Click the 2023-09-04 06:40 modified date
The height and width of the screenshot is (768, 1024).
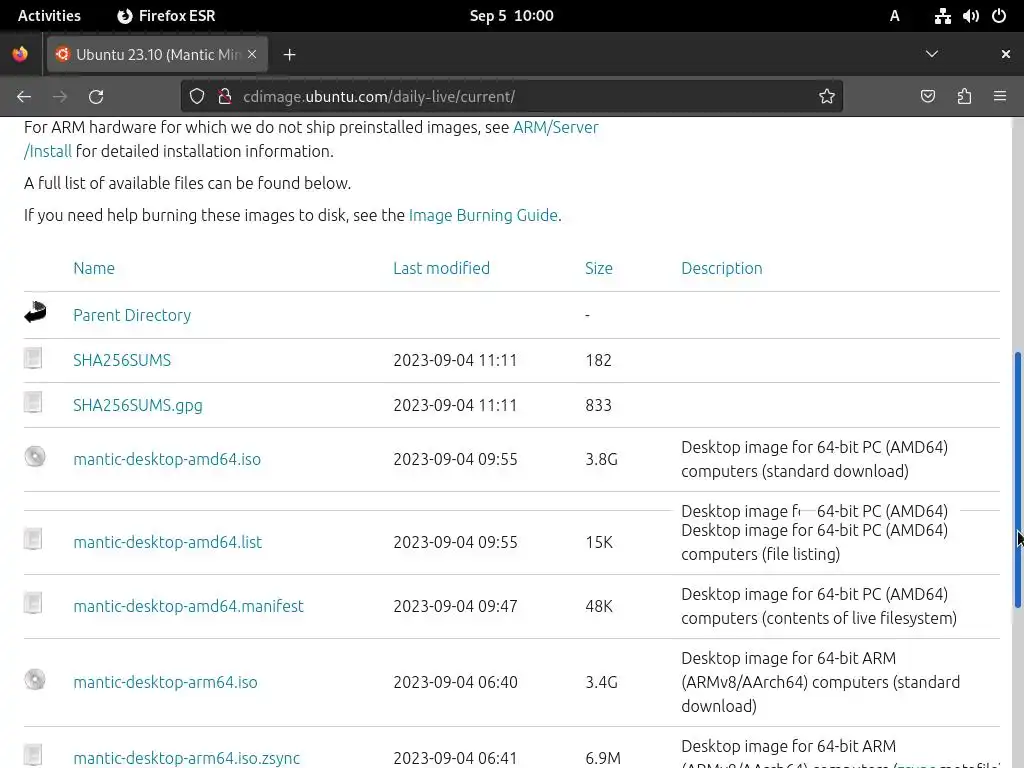[455, 682]
